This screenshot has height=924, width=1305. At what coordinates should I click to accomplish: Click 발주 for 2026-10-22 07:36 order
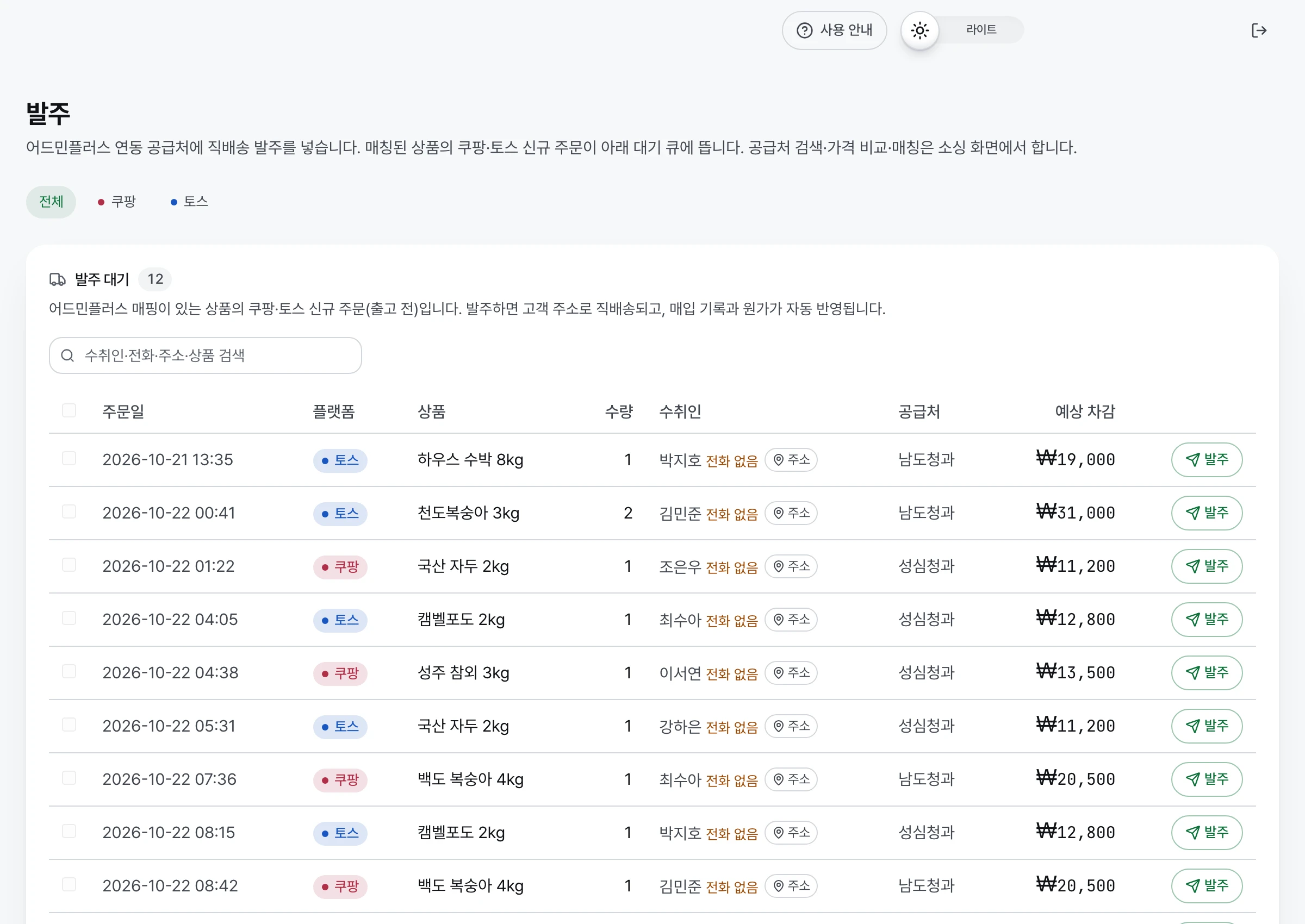(1207, 779)
